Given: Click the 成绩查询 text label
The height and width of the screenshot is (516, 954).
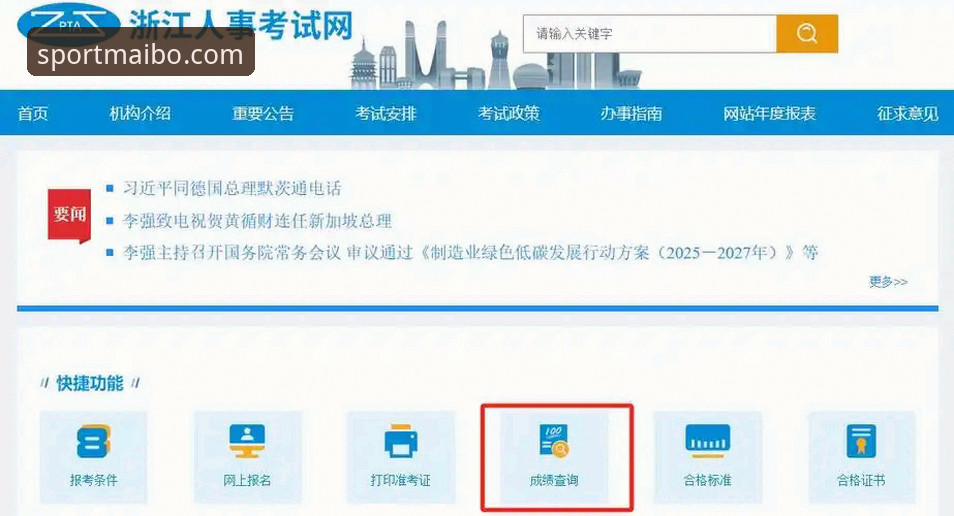Looking at the screenshot, I should [554, 480].
